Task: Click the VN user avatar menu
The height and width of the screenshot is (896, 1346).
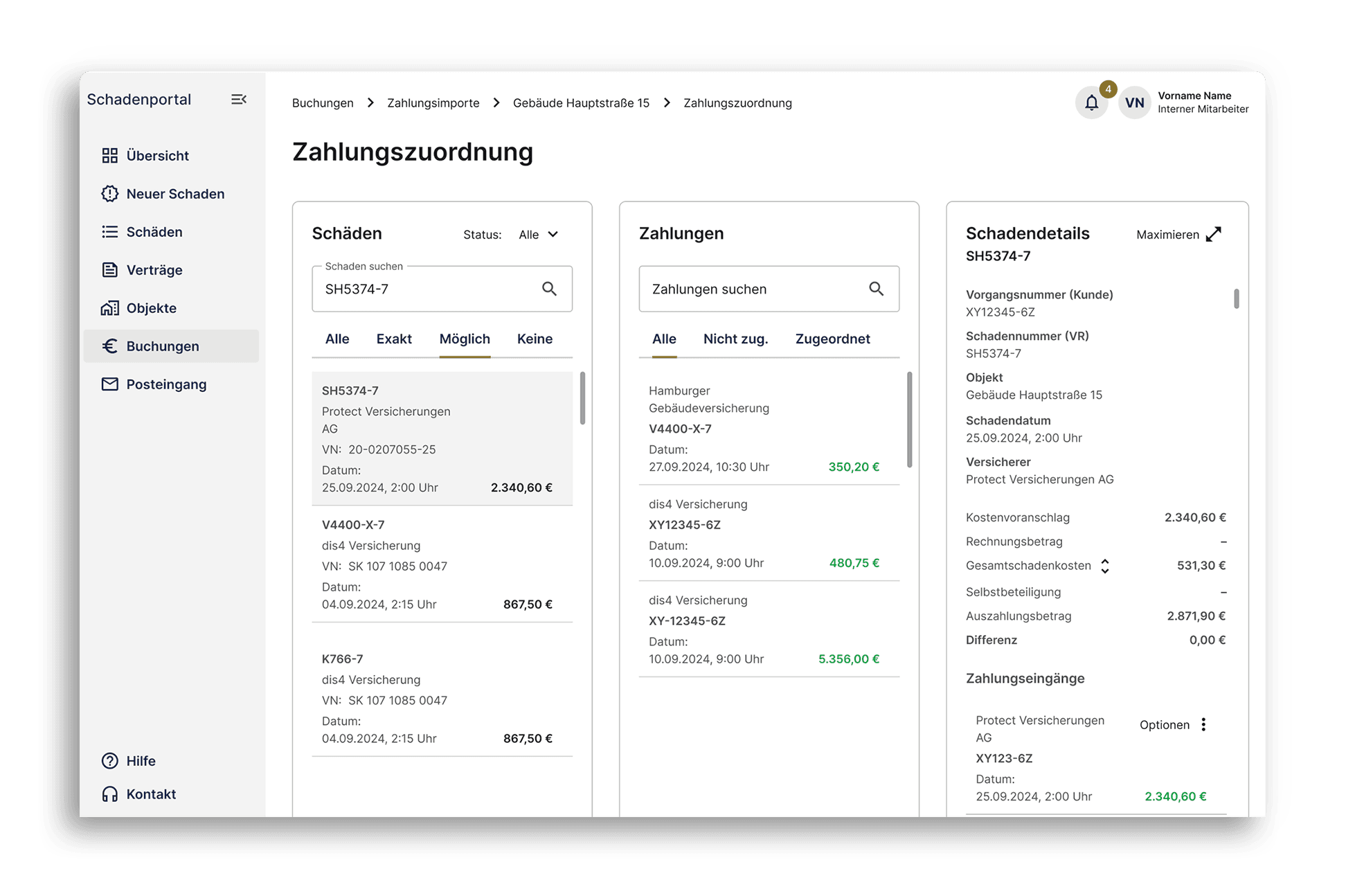Action: (x=1134, y=103)
